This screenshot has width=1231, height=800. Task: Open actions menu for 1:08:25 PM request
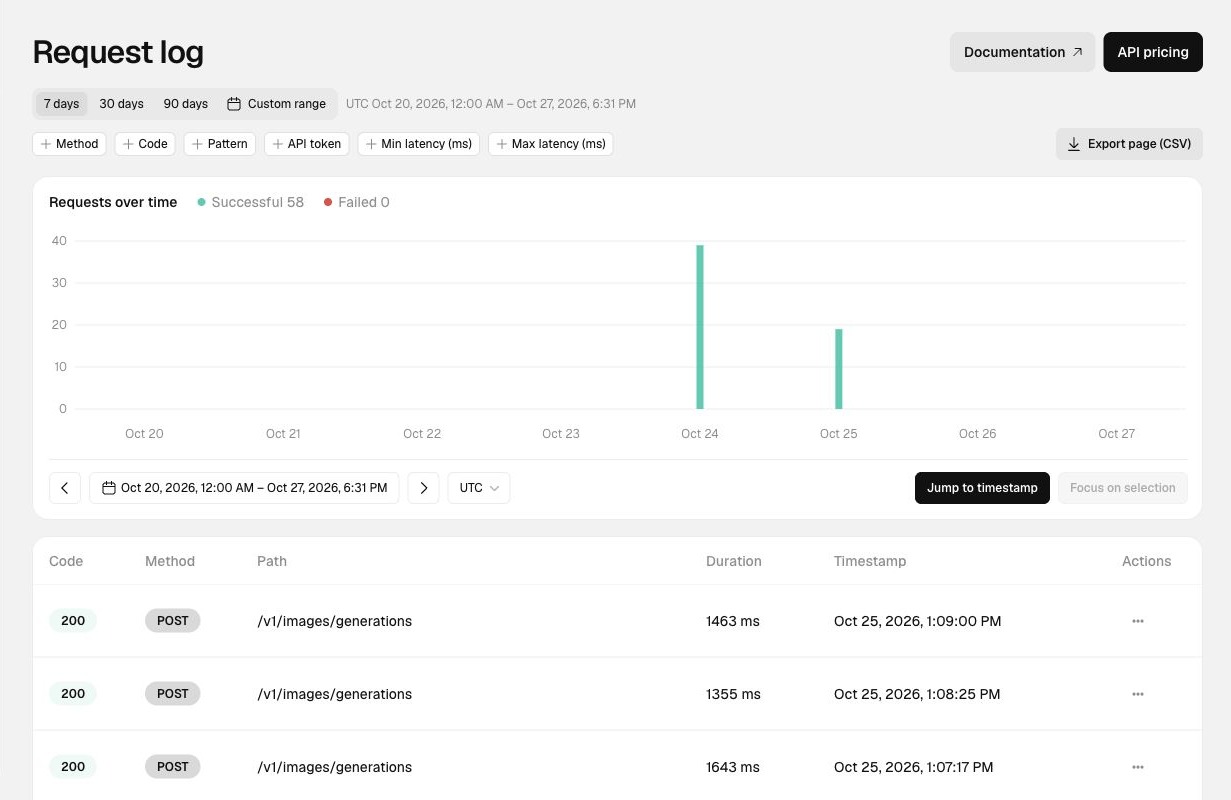click(x=1138, y=694)
